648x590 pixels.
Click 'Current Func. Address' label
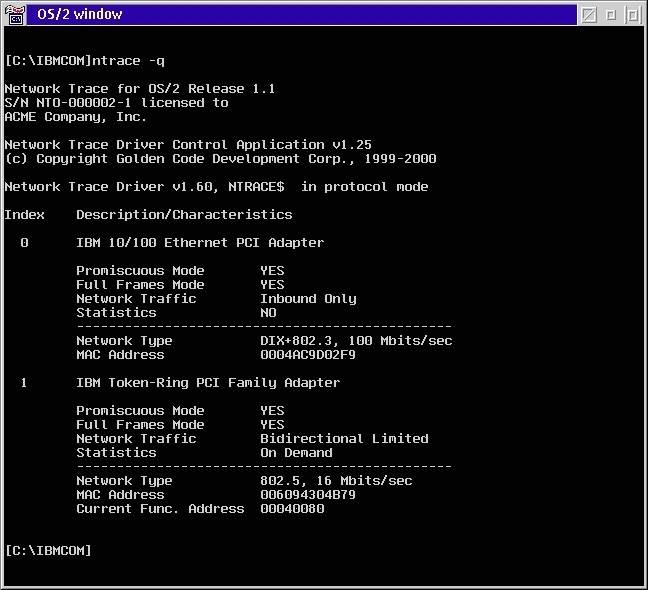[160, 509]
